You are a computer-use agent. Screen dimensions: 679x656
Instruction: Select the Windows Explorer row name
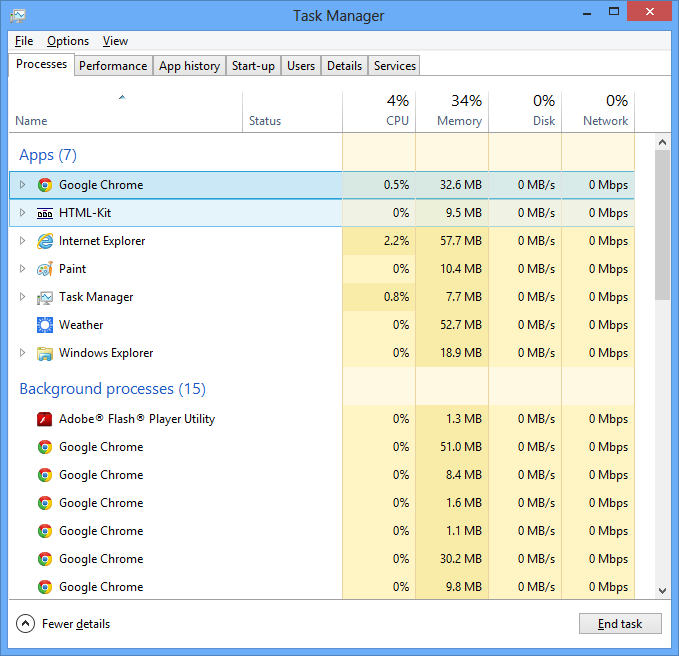[106, 353]
